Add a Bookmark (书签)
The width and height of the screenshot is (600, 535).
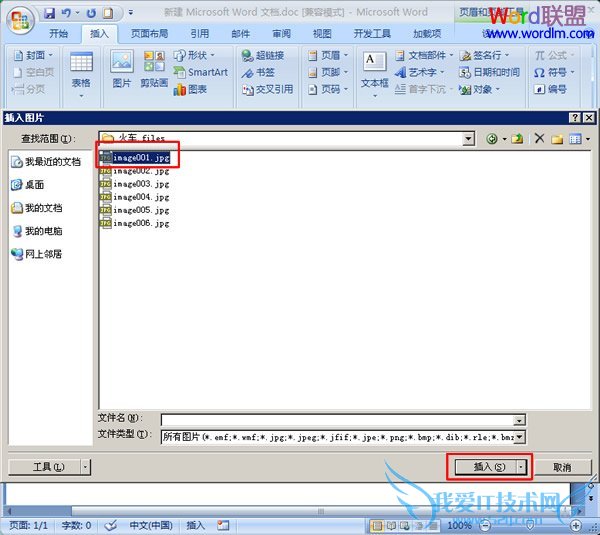(x=259, y=72)
